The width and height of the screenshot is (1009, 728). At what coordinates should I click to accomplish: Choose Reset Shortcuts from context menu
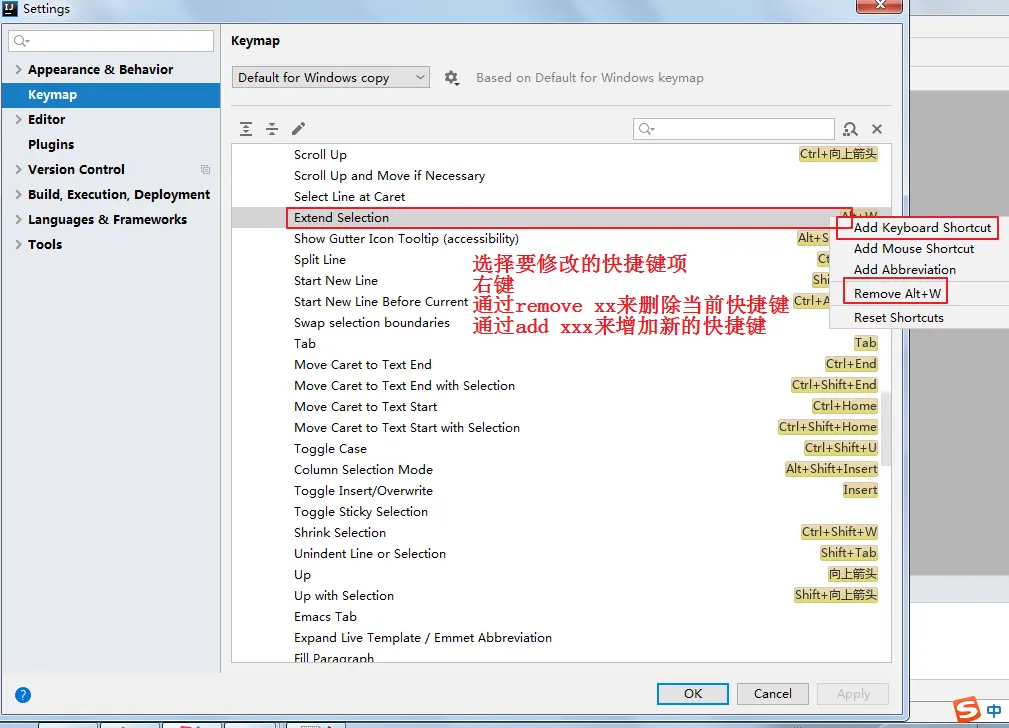[898, 318]
